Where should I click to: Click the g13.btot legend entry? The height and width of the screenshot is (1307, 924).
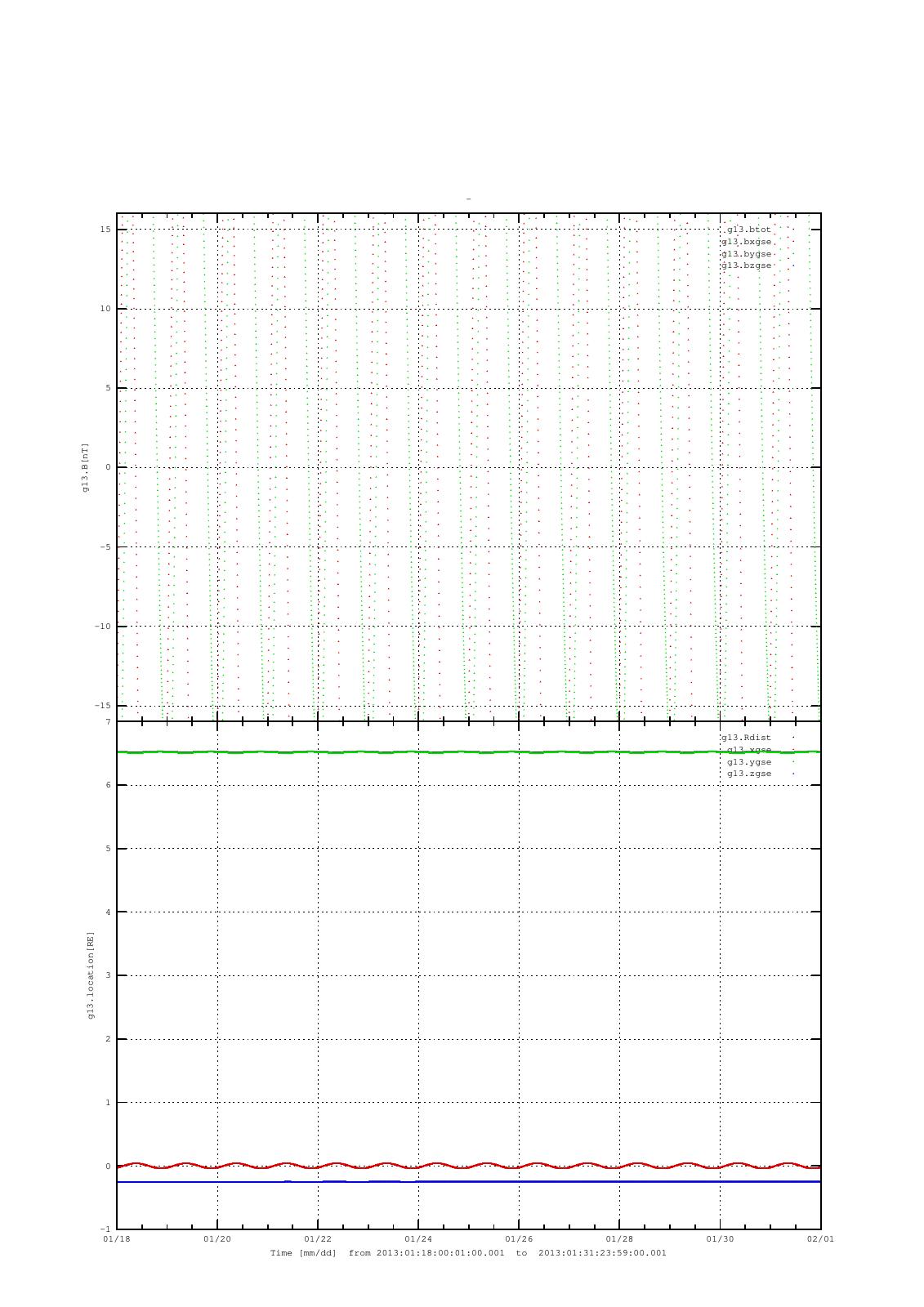(x=748, y=230)
